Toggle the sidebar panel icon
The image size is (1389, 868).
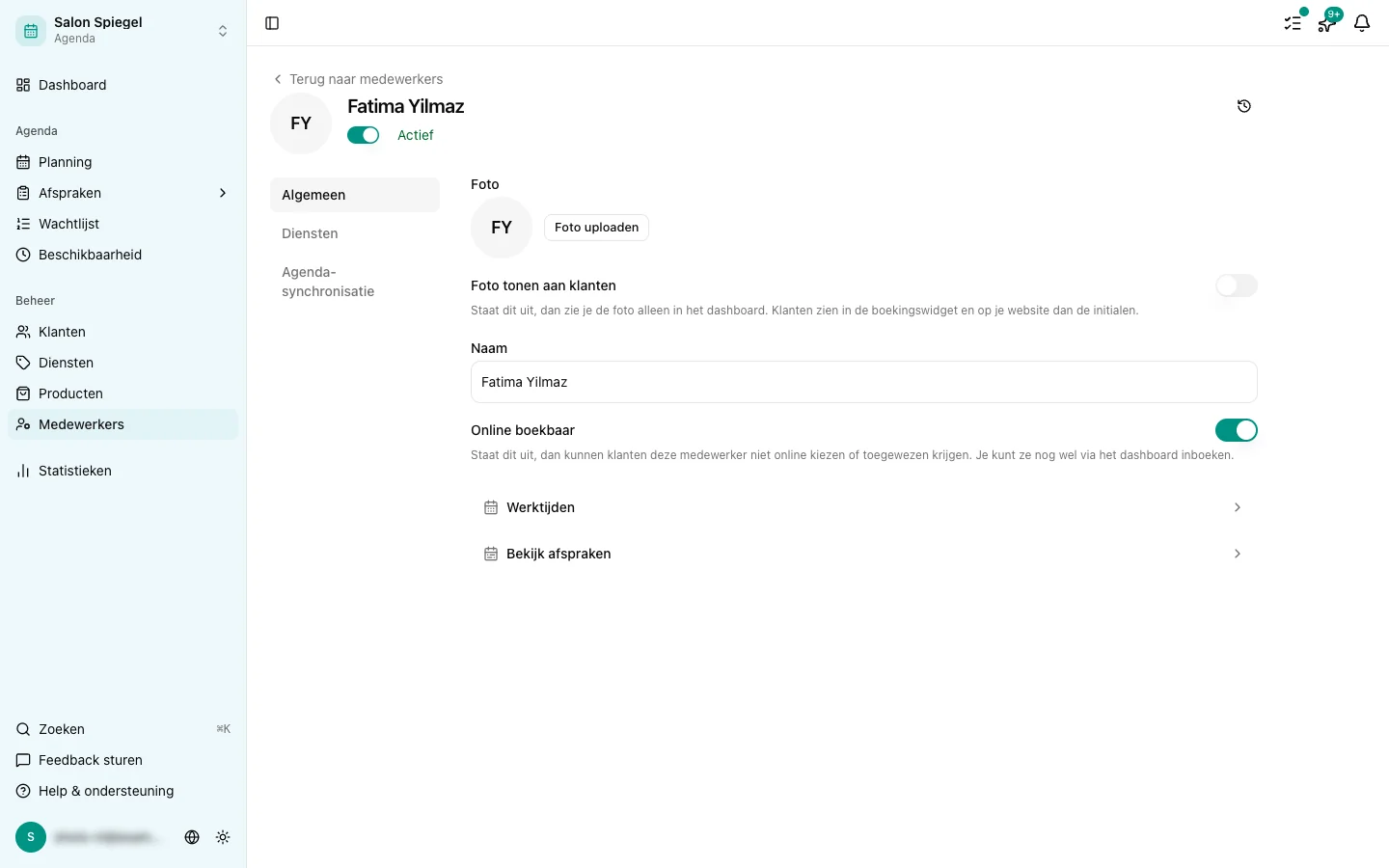[x=272, y=23]
